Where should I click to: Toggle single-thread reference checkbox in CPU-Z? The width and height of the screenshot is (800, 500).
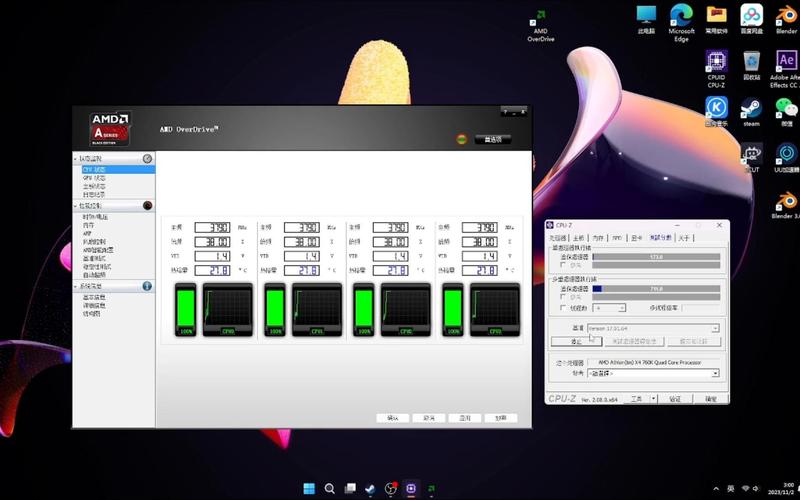(563, 265)
